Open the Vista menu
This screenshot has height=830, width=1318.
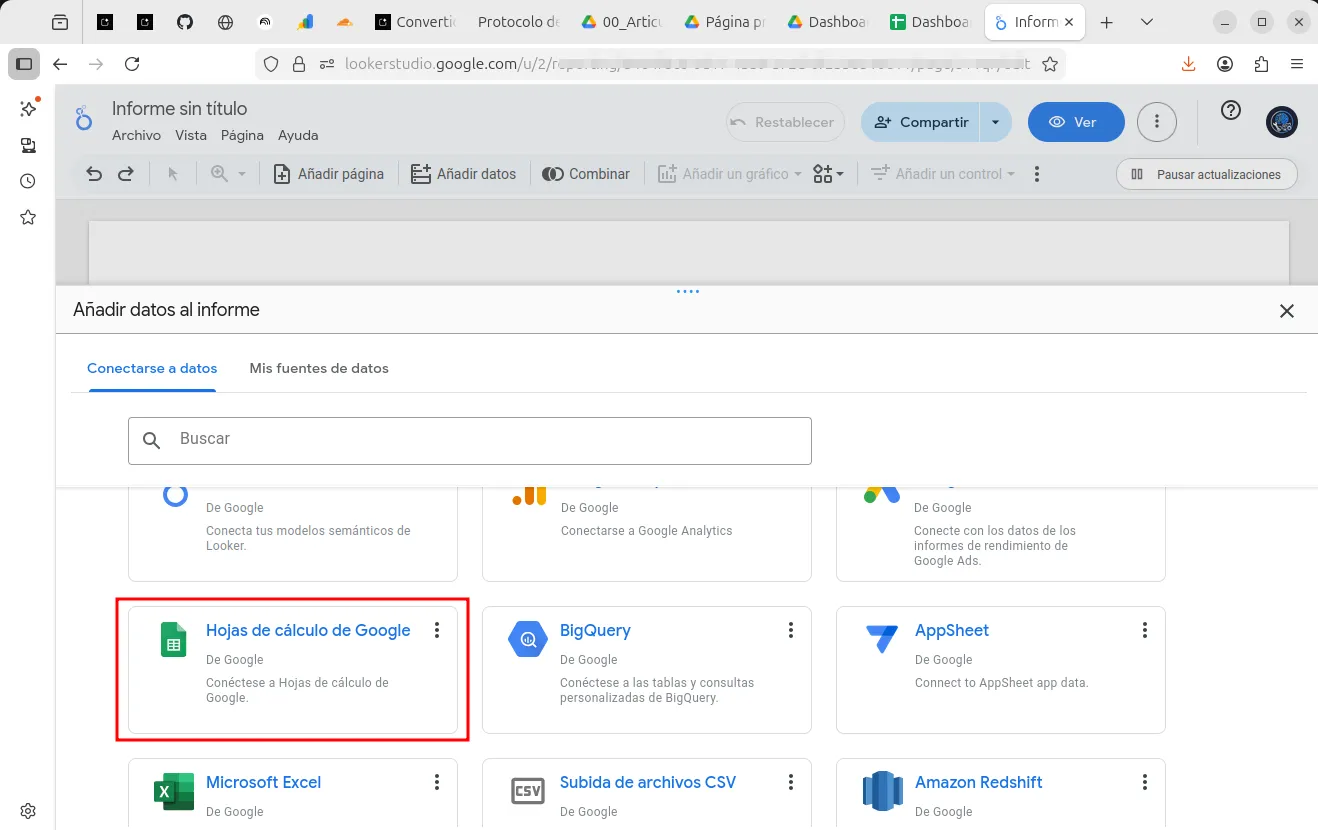(191, 135)
